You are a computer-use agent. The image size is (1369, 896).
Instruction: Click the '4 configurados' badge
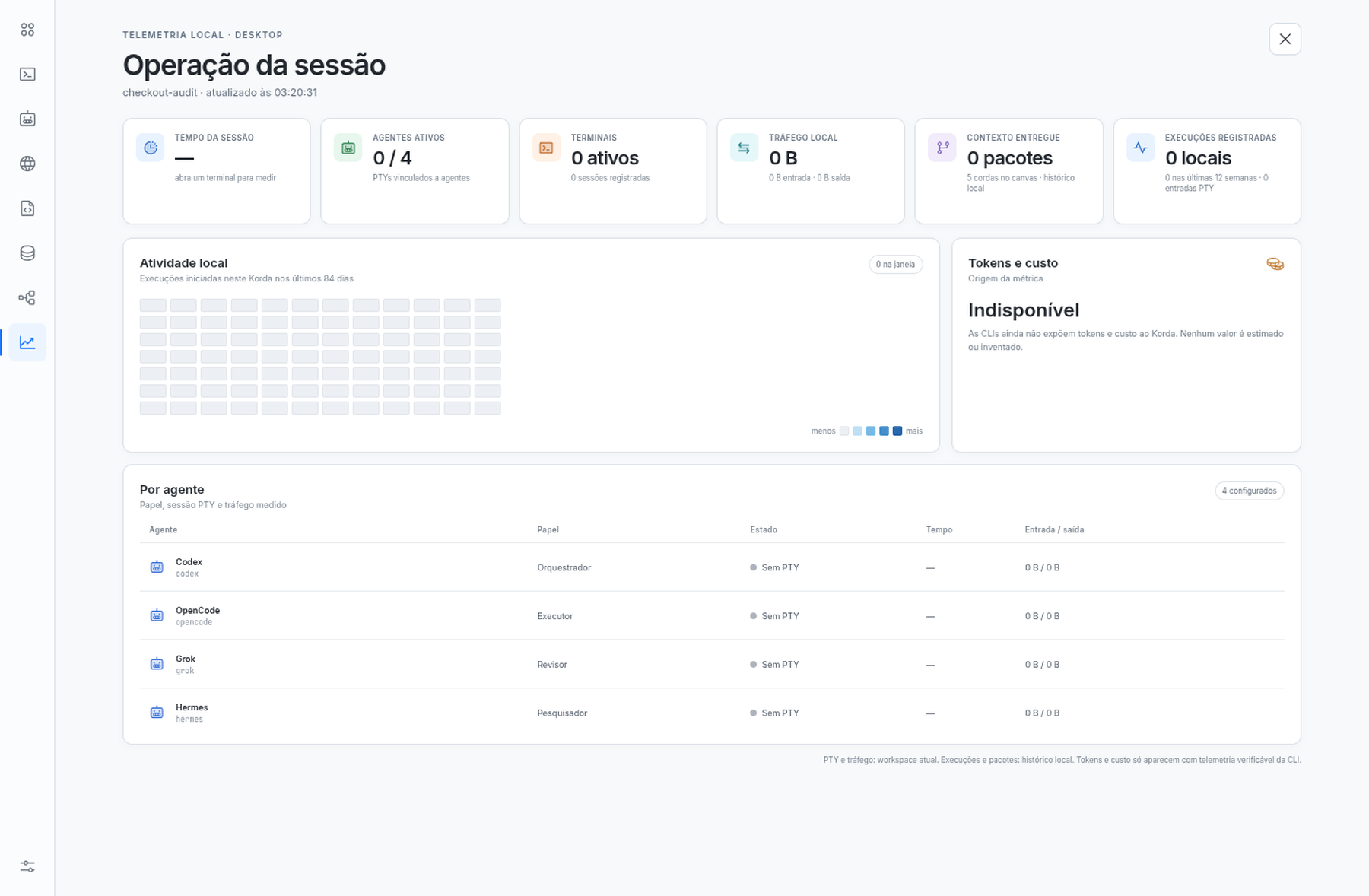click(x=1249, y=491)
